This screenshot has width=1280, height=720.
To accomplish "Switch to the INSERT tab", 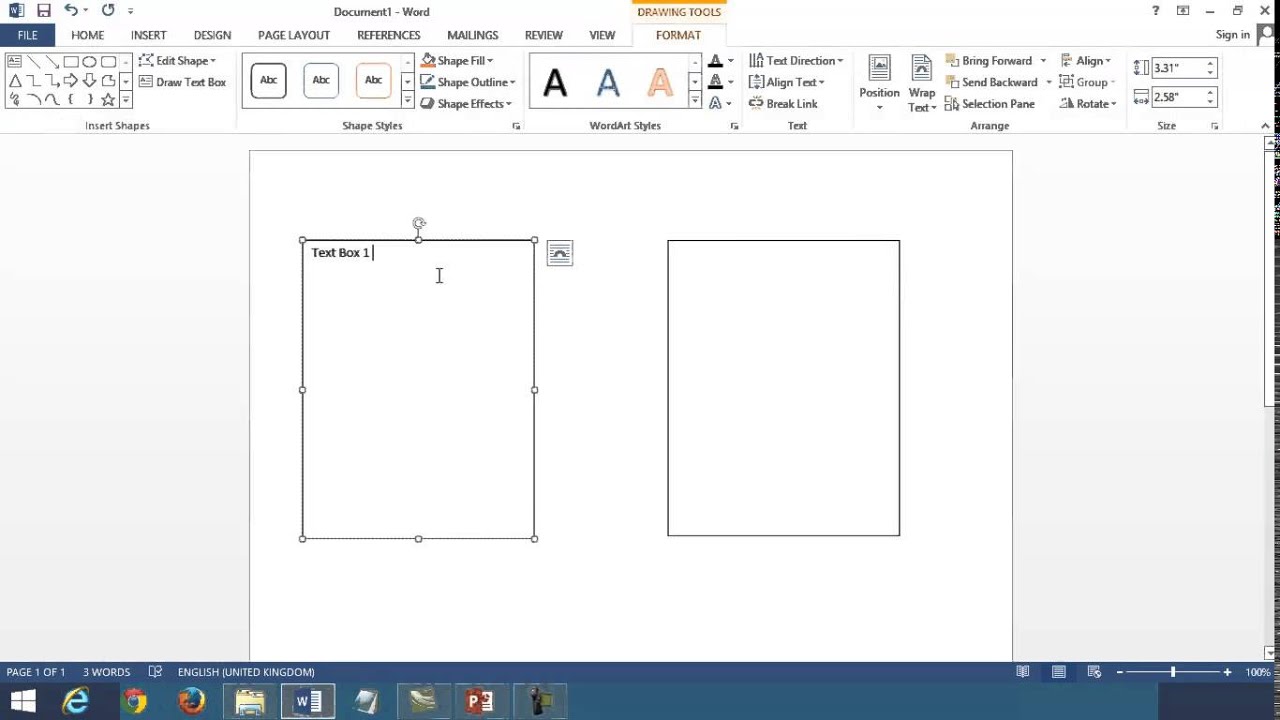I will 148,35.
